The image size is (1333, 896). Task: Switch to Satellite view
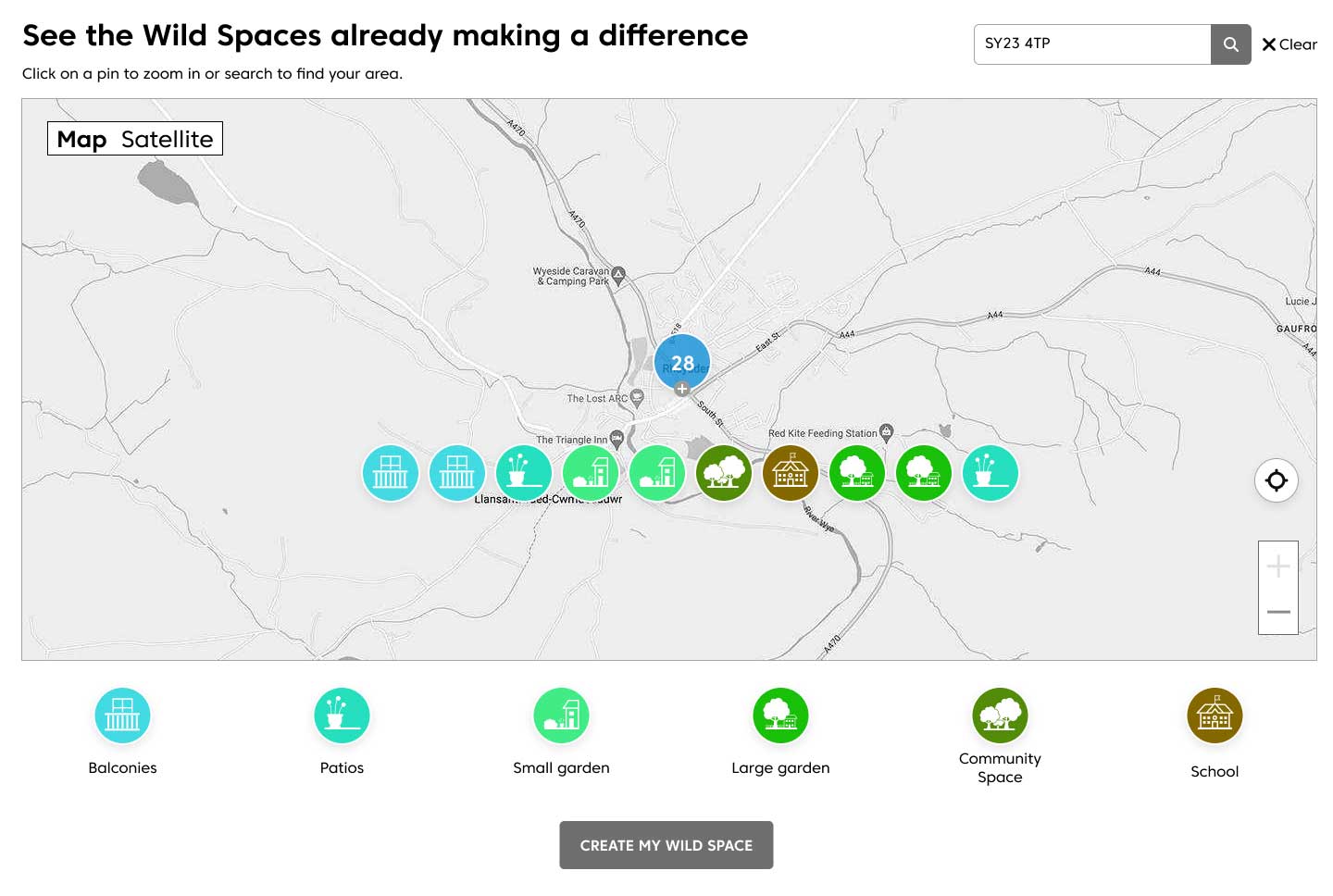167,138
